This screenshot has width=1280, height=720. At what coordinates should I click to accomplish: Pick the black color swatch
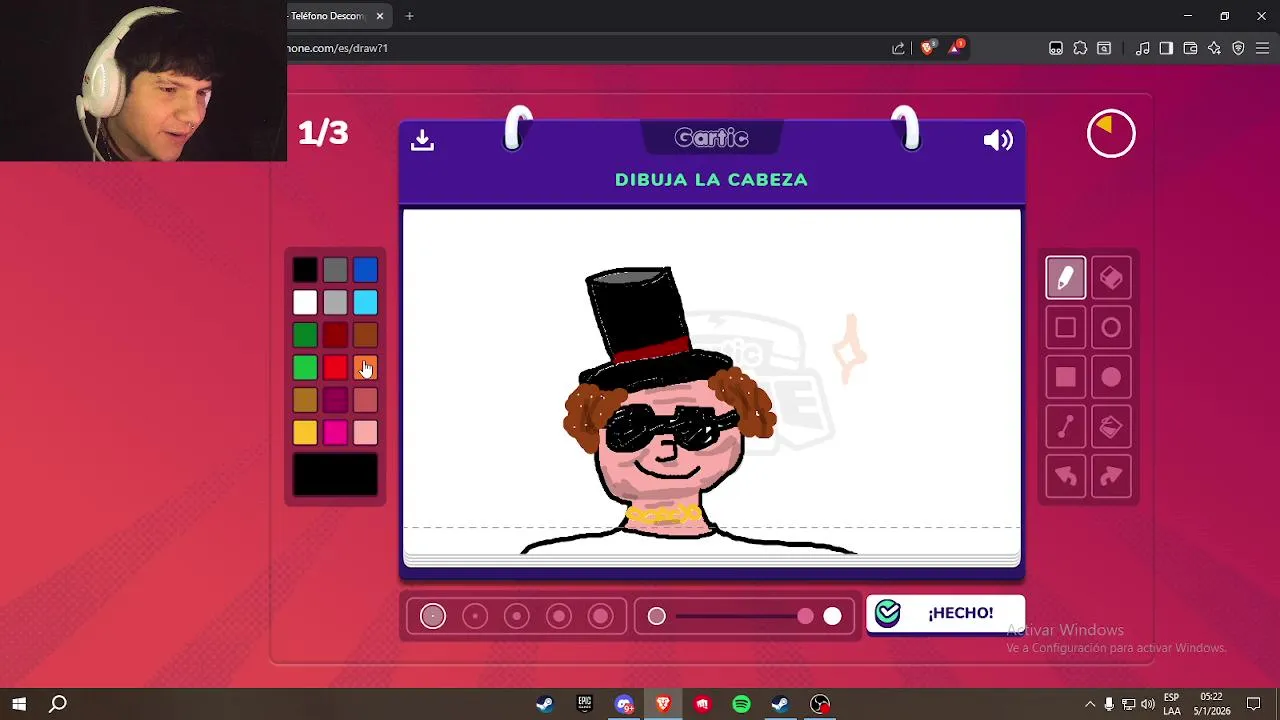point(305,269)
